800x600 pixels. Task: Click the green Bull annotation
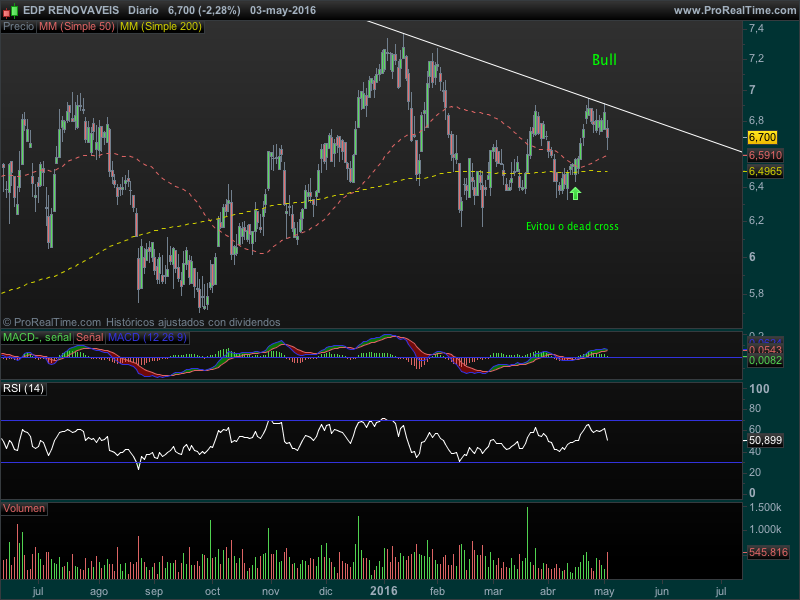pyautogui.click(x=604, y=60)
